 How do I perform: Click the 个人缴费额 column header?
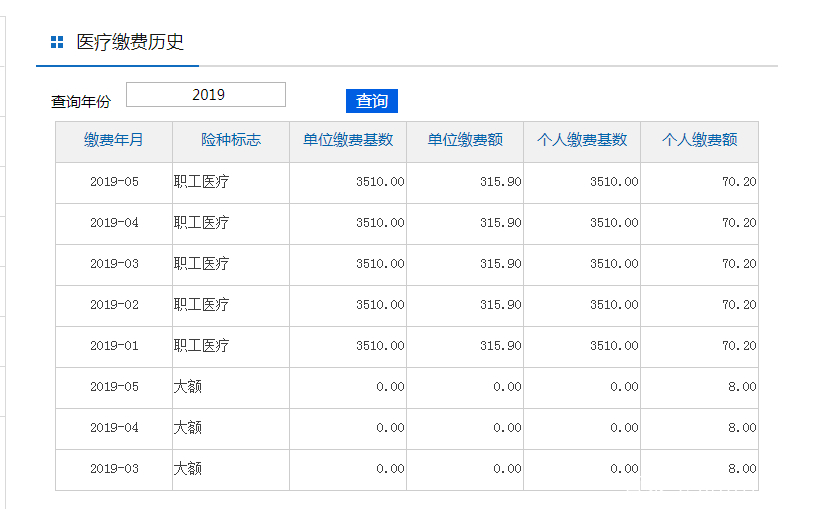click(699, 140)
